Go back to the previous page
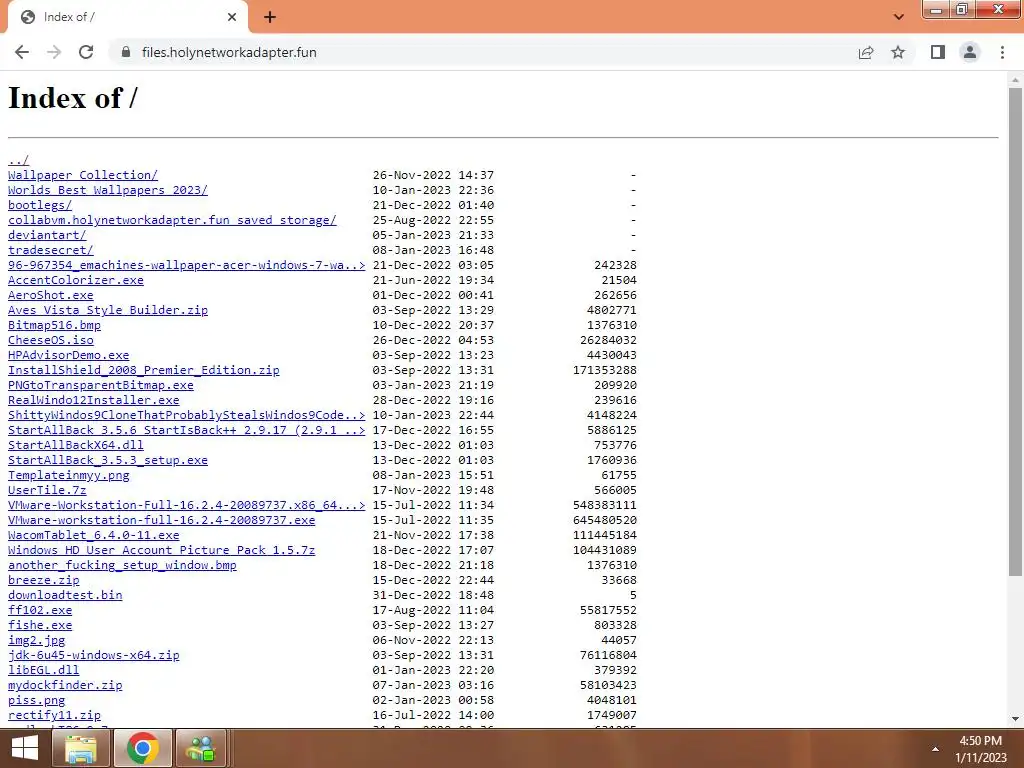The width and height of the screenshot is (1024, 768). pyautogui.click(x=22, y=52)
